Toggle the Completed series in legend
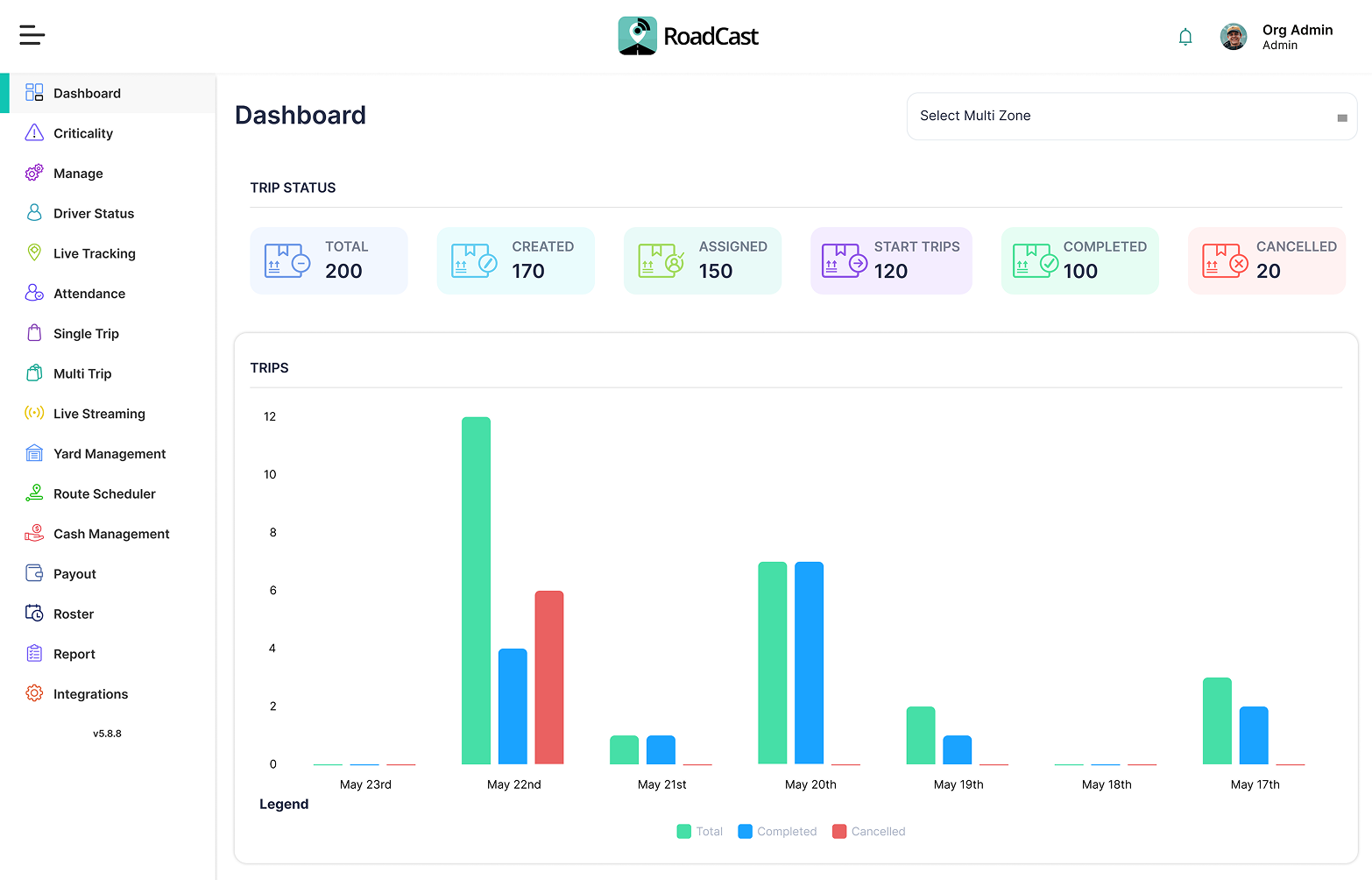Screen dimensions: 1372x880 (x=777, y=832)
